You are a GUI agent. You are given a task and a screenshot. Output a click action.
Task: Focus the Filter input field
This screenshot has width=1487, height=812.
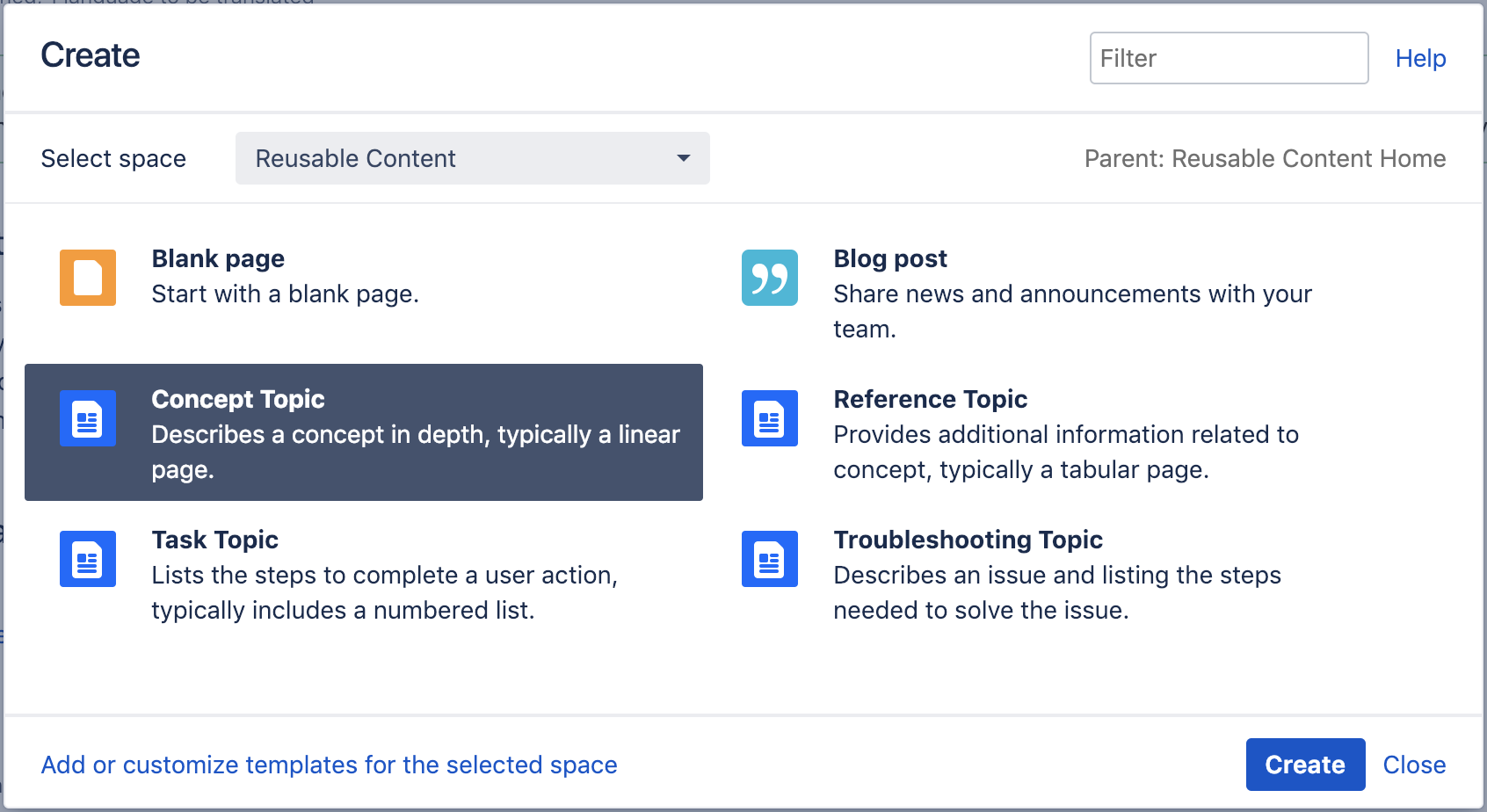(1229, 58)
